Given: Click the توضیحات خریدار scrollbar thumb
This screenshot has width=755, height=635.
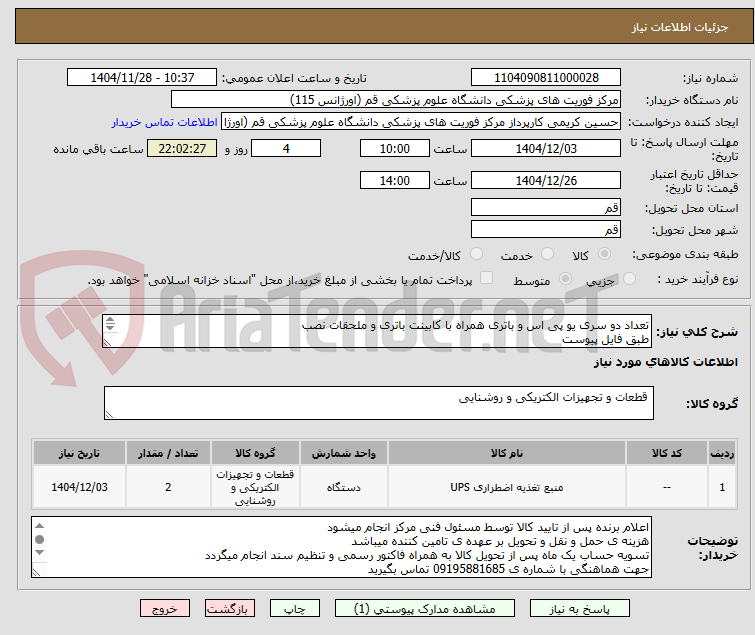Looking at the screenshot, I should tap(40, 539).
